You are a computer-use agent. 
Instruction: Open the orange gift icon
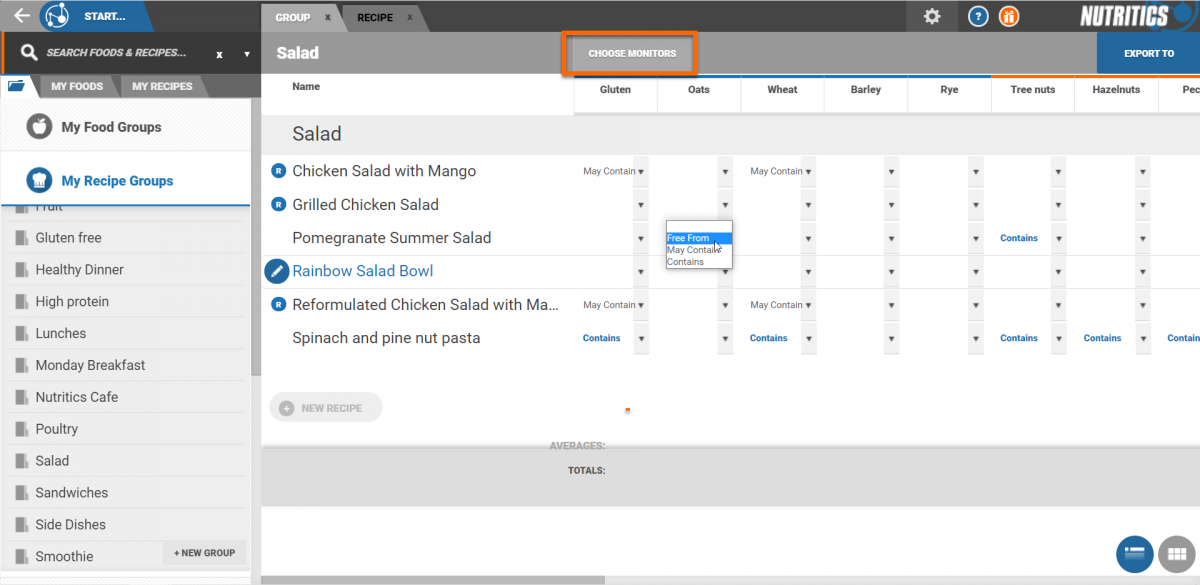(x=1009, y=16)
